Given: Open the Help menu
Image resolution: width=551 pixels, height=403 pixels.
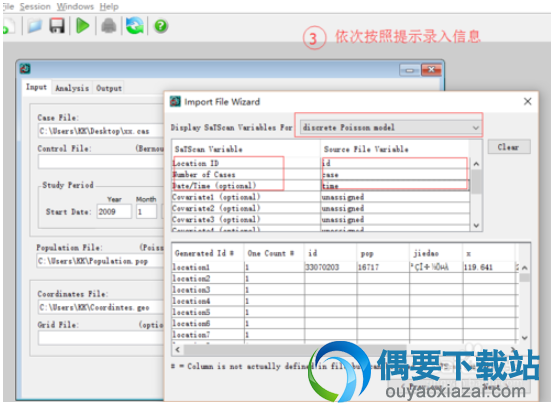Looking at the screenshot, I should point(109,6).
